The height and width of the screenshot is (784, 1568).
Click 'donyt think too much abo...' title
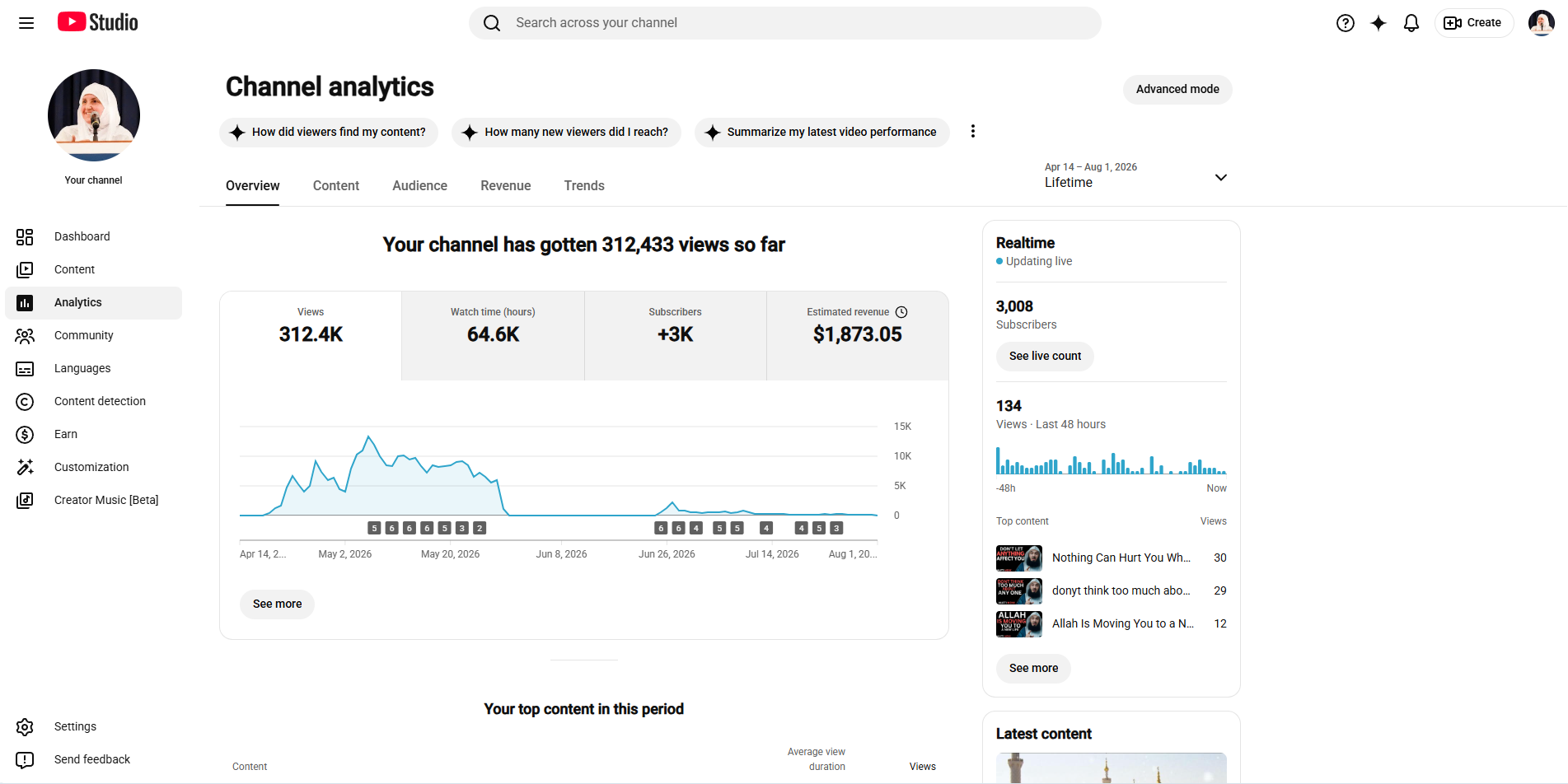[1121, 591]
